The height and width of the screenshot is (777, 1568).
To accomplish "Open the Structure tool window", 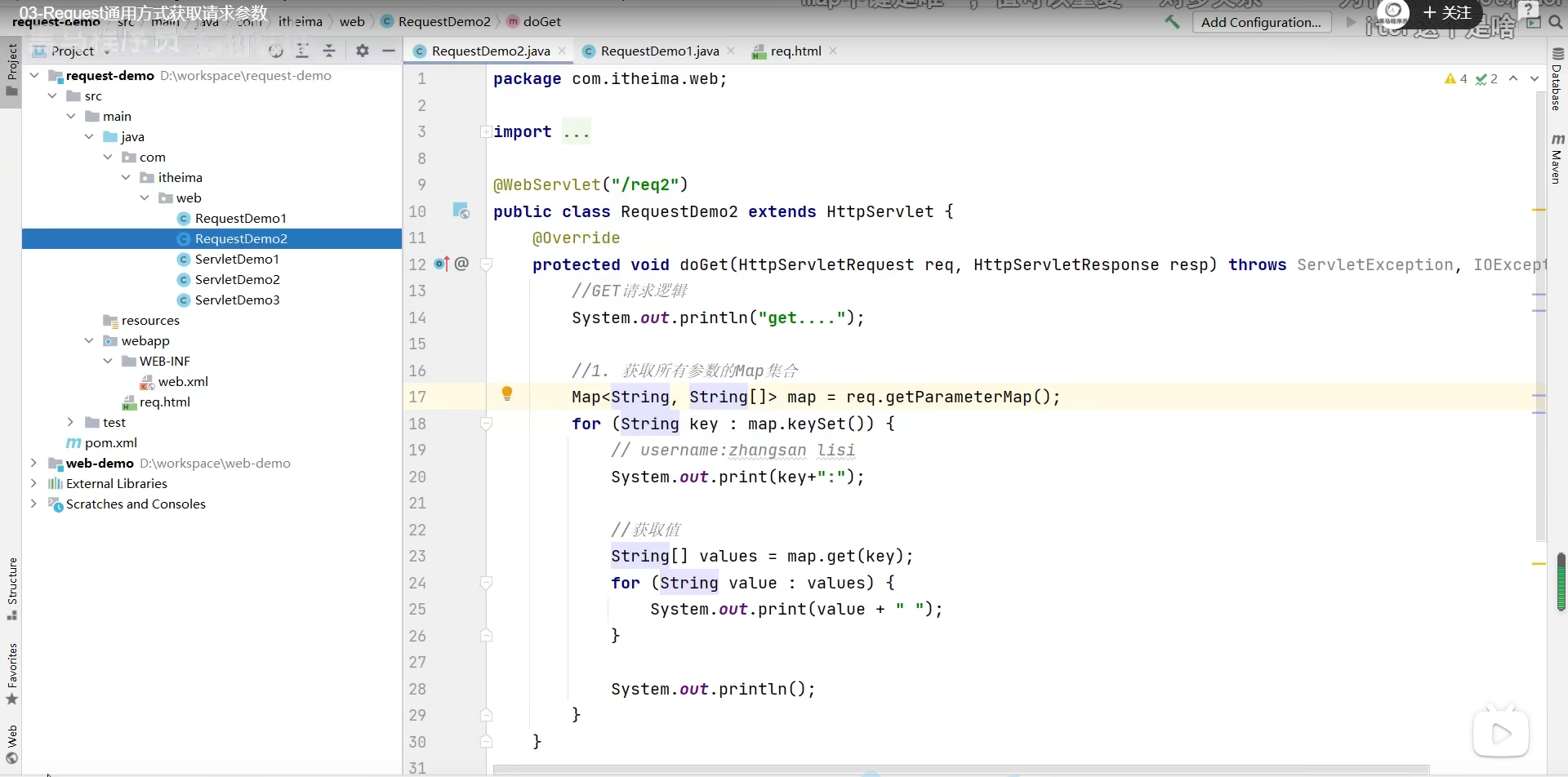I will [x=12, y=588].
